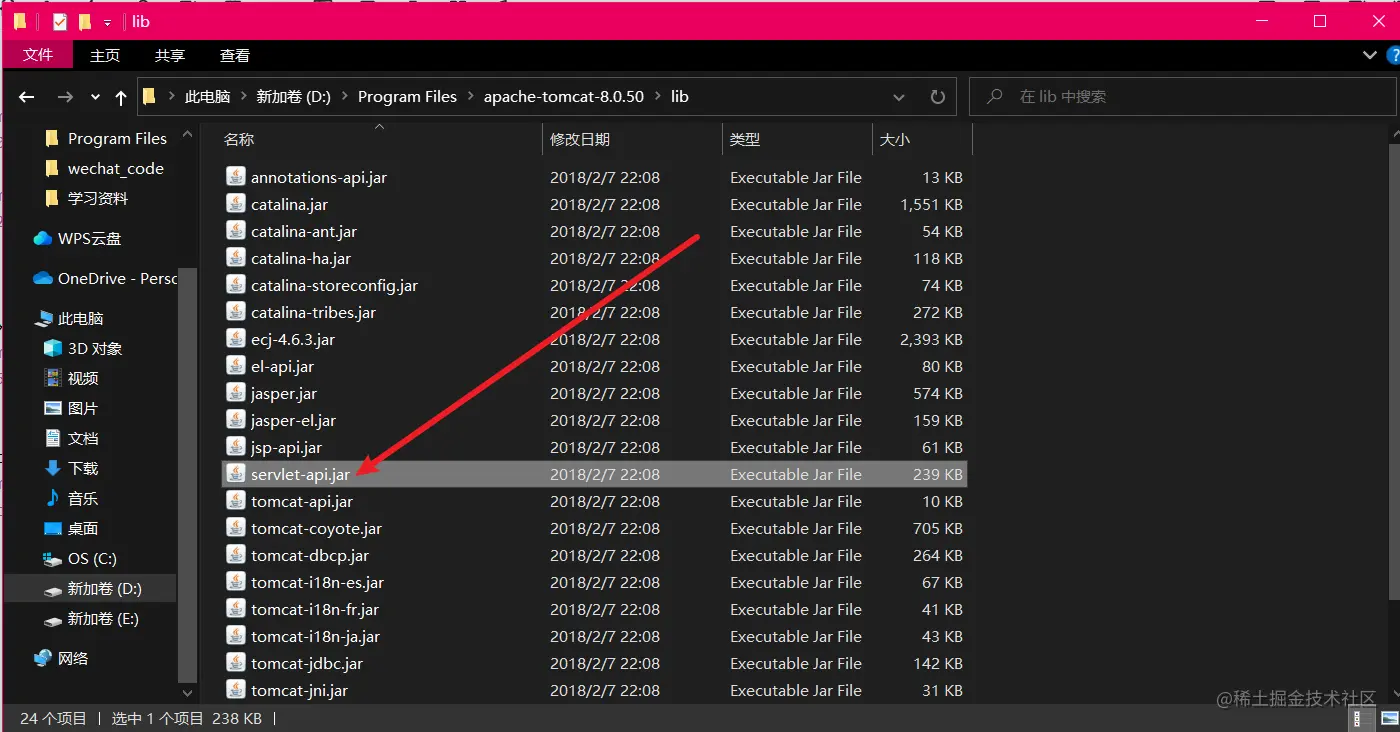This screenshot has width=1400, height=732.
Task: Click the Refresh button in address bar
Action: point(937,97)
